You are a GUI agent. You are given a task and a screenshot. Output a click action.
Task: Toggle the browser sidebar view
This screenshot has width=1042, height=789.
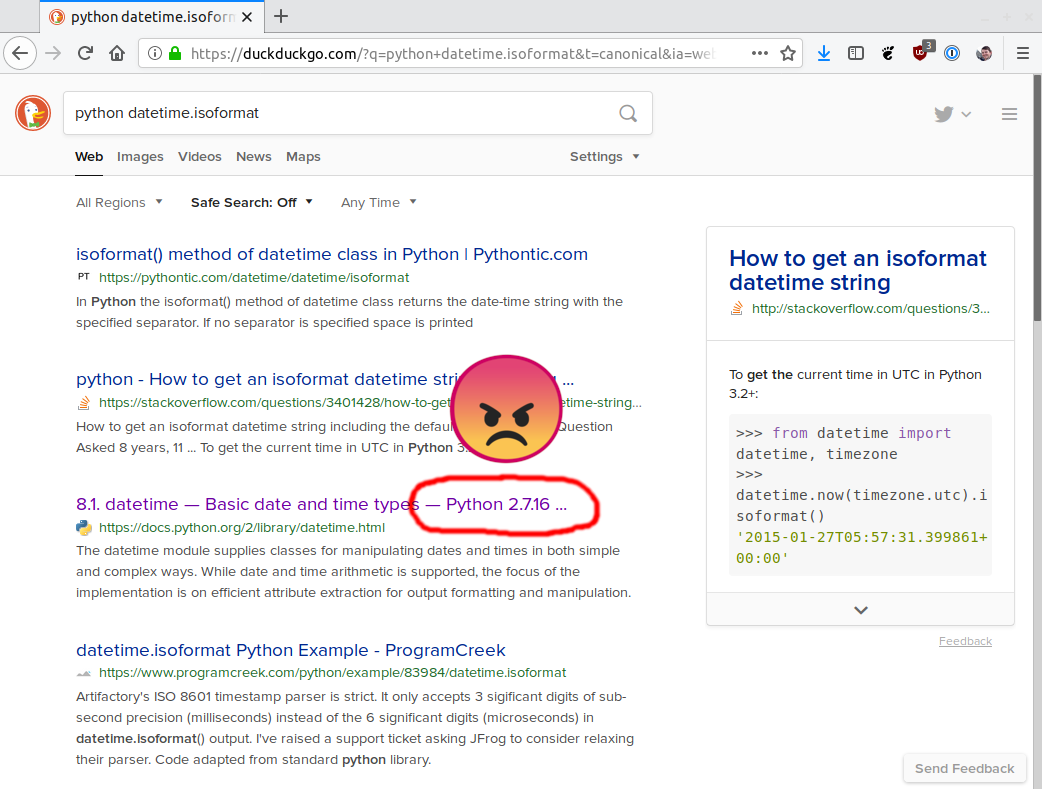(x=856, y=53)
